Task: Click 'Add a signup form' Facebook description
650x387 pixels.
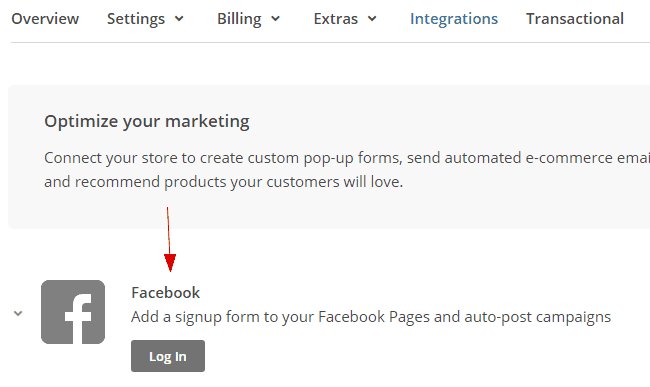Action: 371,317
